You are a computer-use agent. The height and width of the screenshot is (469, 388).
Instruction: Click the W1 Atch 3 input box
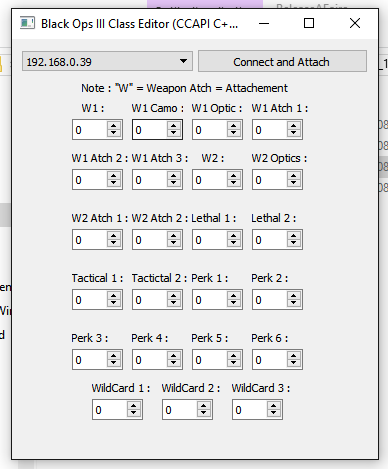point(149,180)
